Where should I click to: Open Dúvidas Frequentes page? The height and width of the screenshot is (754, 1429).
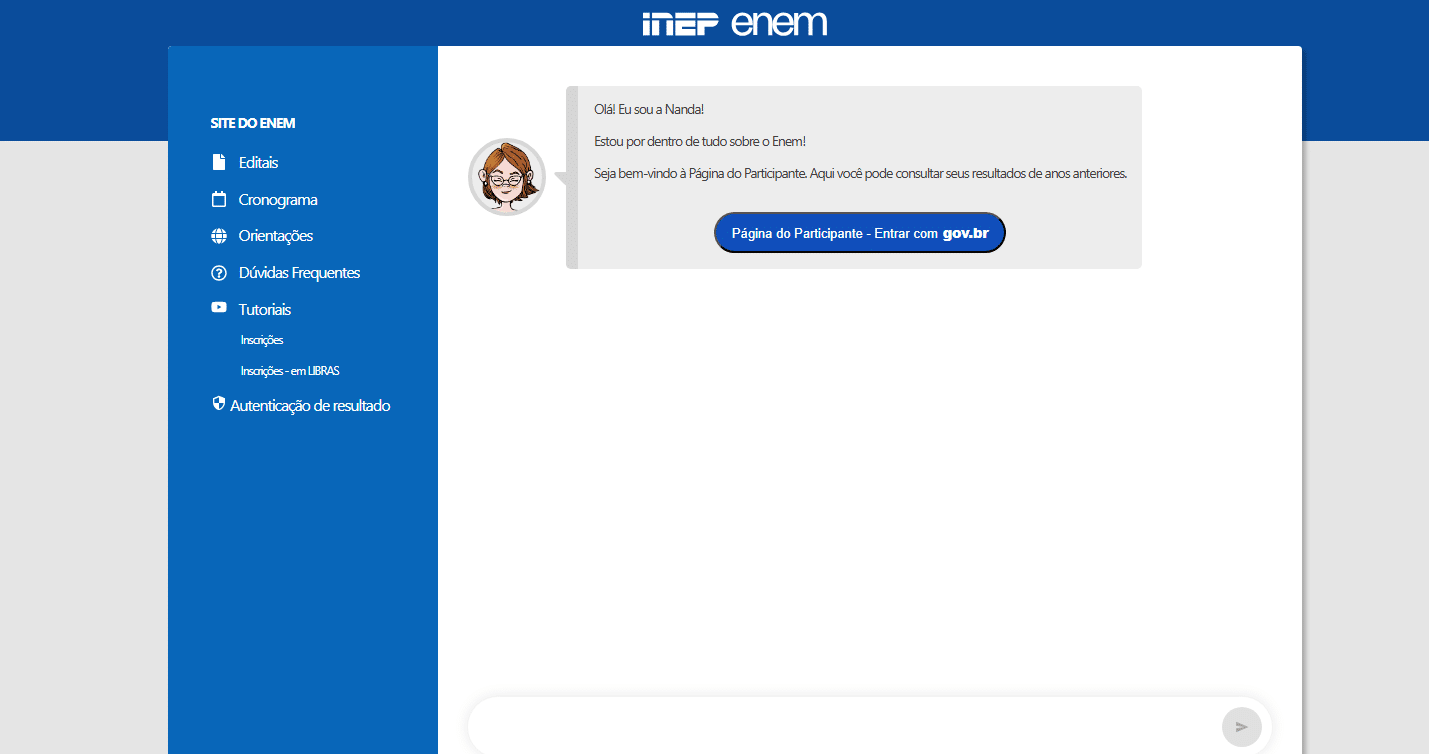[299, 273]
